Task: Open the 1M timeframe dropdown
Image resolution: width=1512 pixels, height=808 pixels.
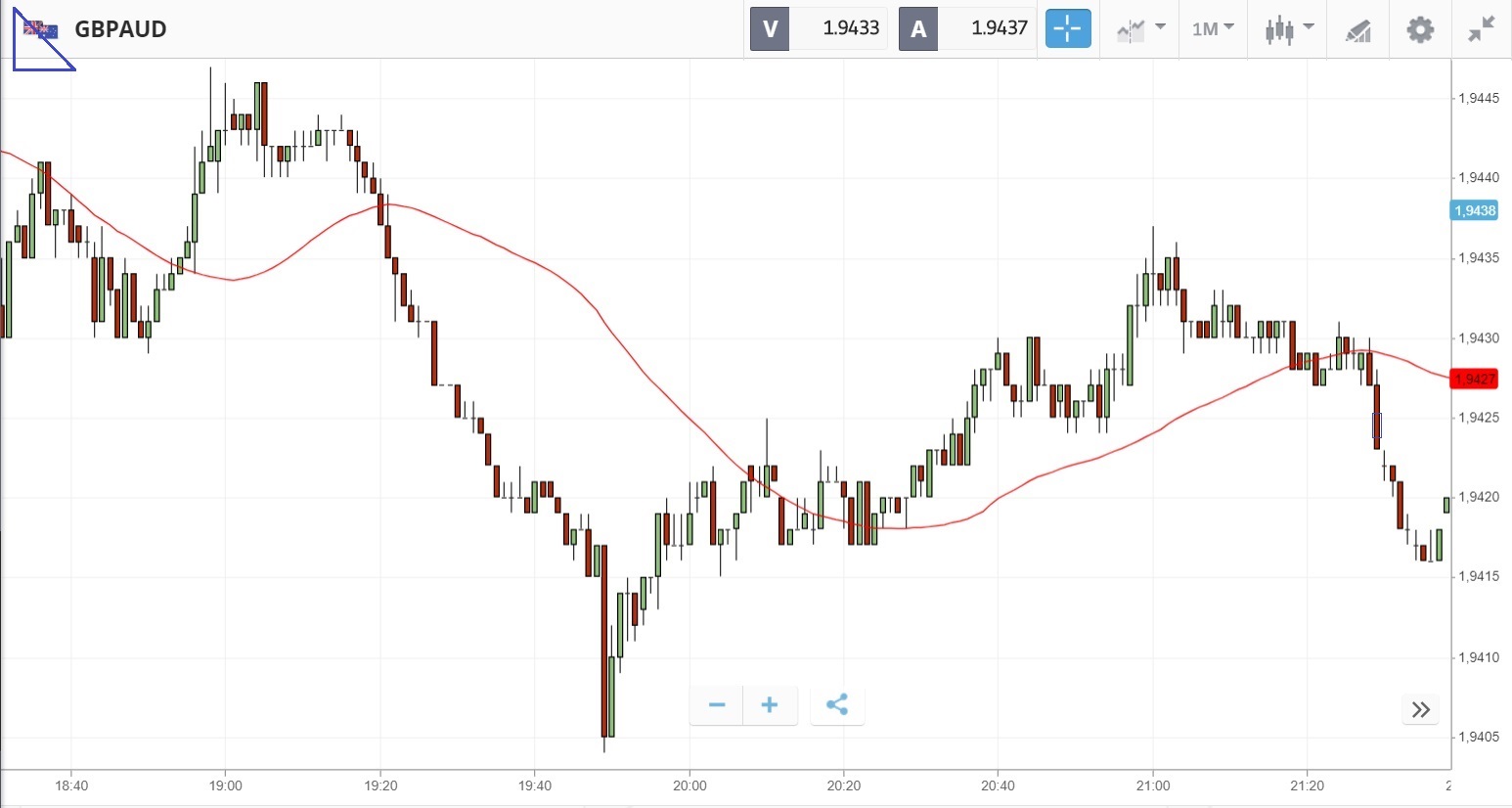Action: click(x=1213, y=28)
